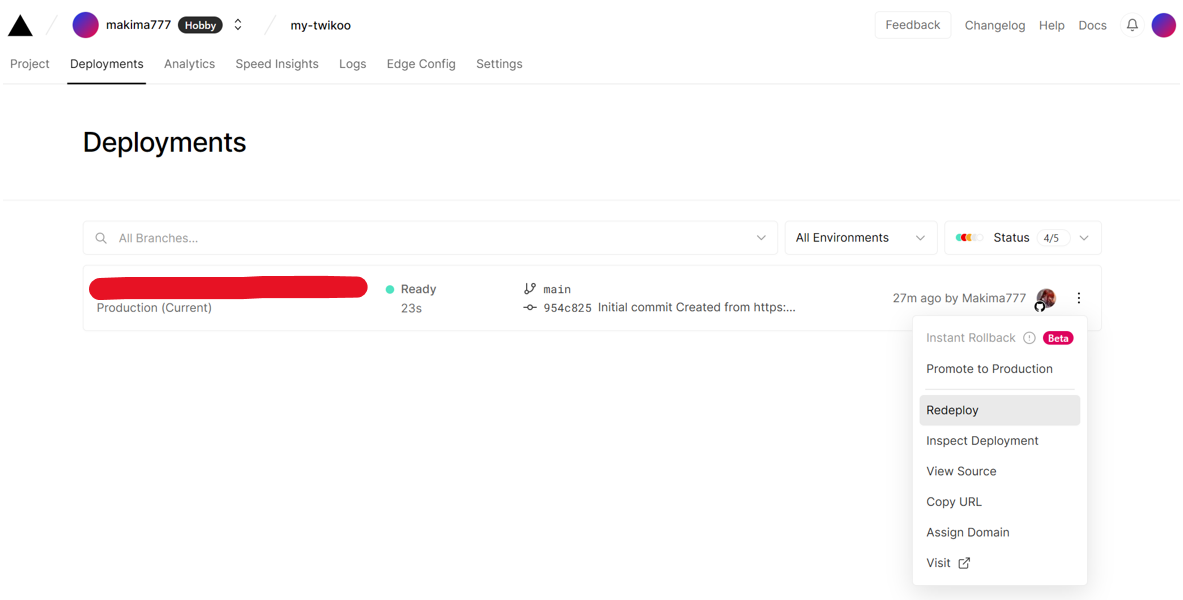
Task: Click the git branch icon beside main
Action: pyautogui.click(x=530, y=289)
